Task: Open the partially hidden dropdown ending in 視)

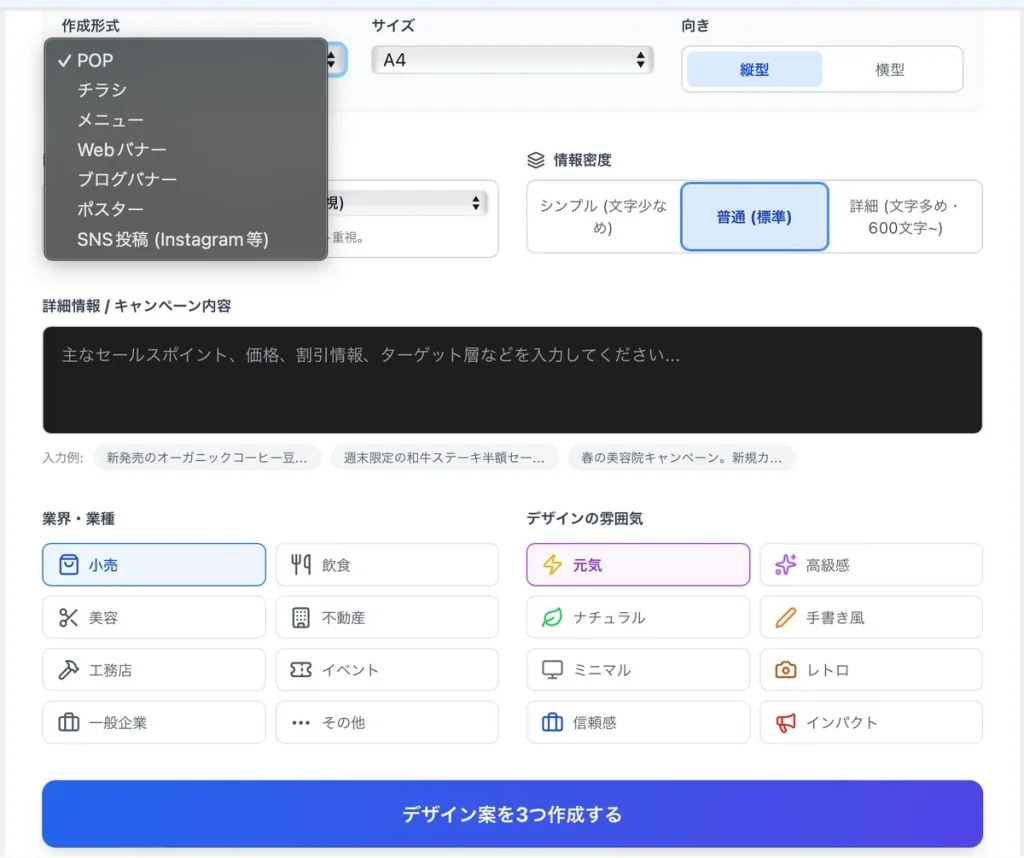Action: pos(408,203)
